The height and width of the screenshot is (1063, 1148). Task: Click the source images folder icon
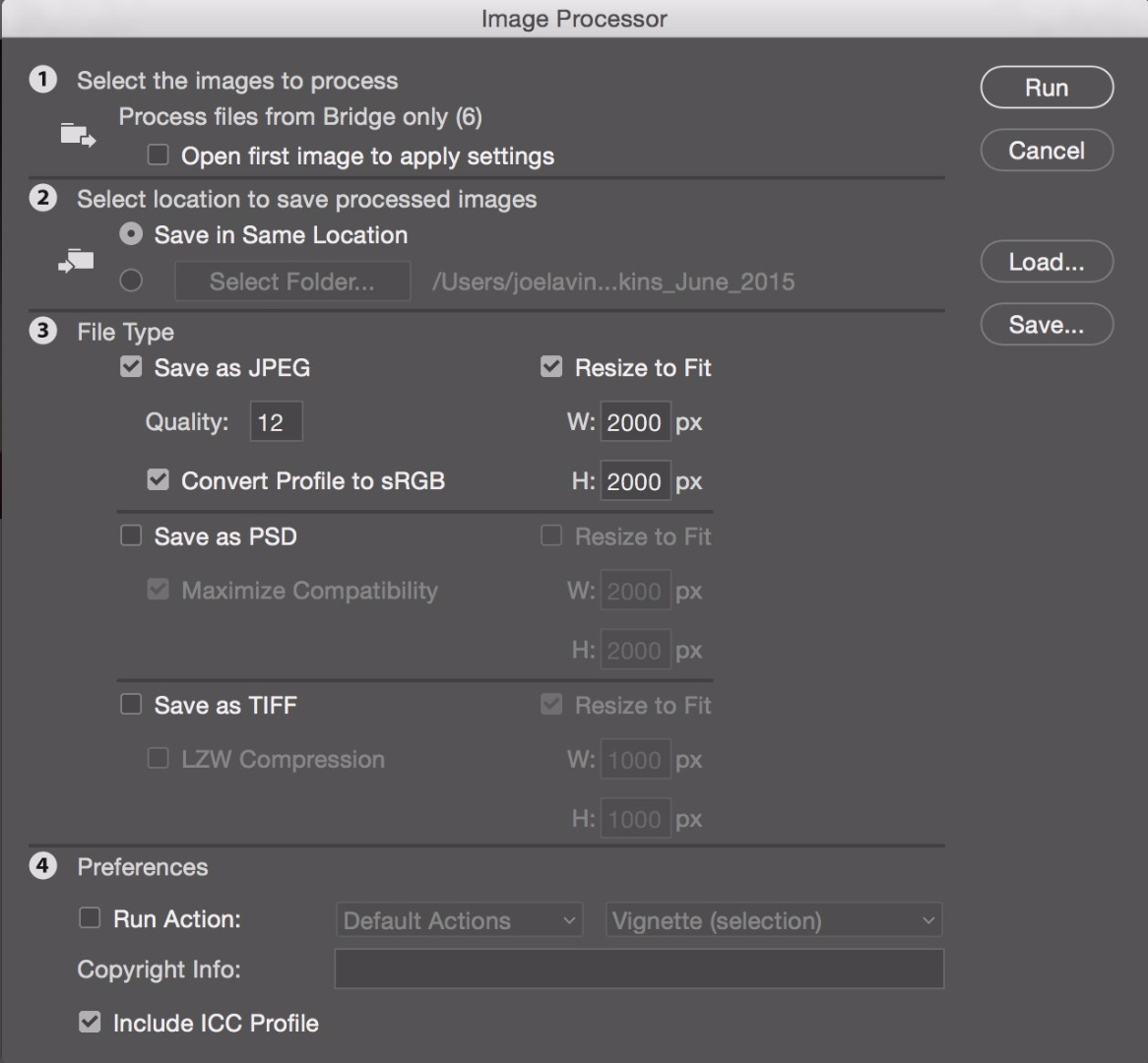79,136
